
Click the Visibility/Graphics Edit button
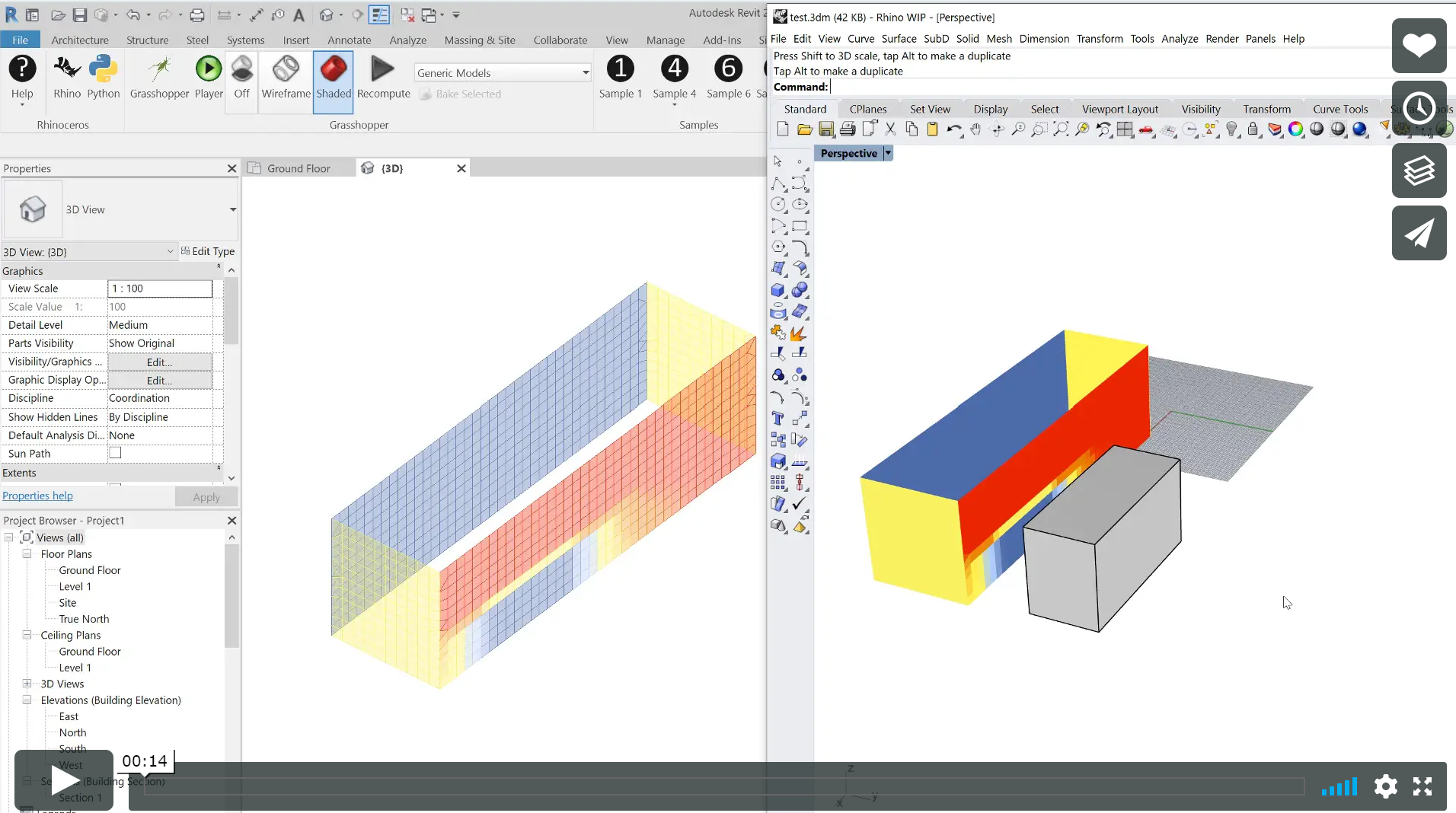coord(159,362)
